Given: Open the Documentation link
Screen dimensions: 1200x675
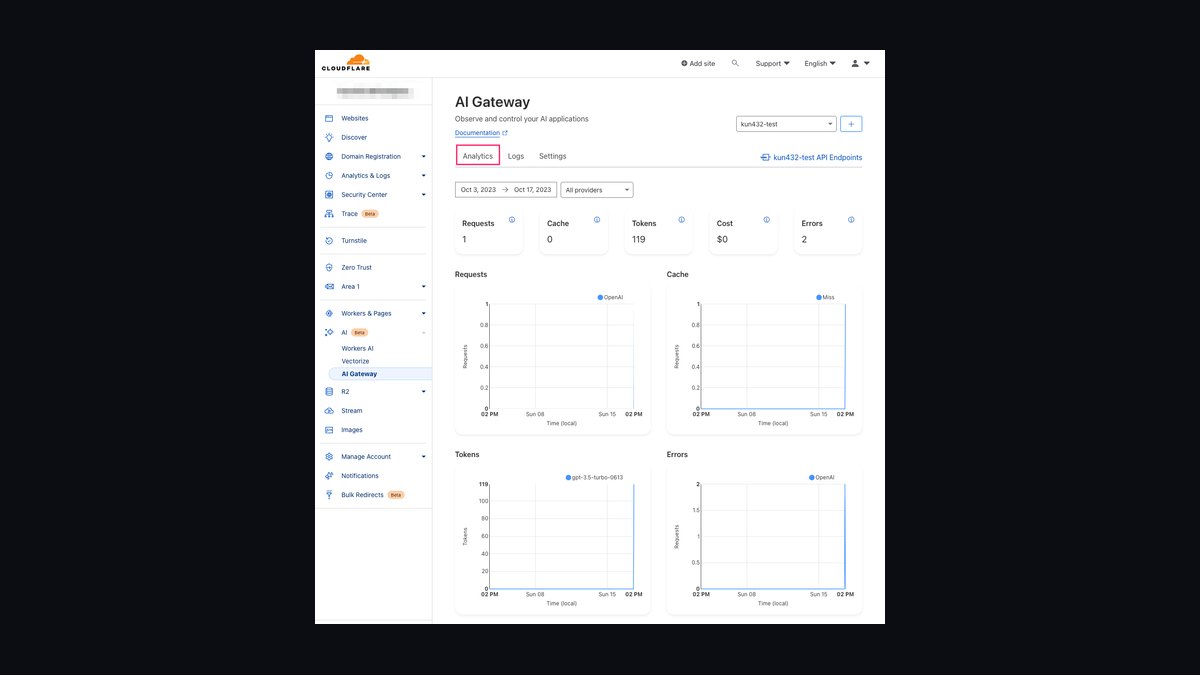Looking at the screenshot, I should pos(481,133).
